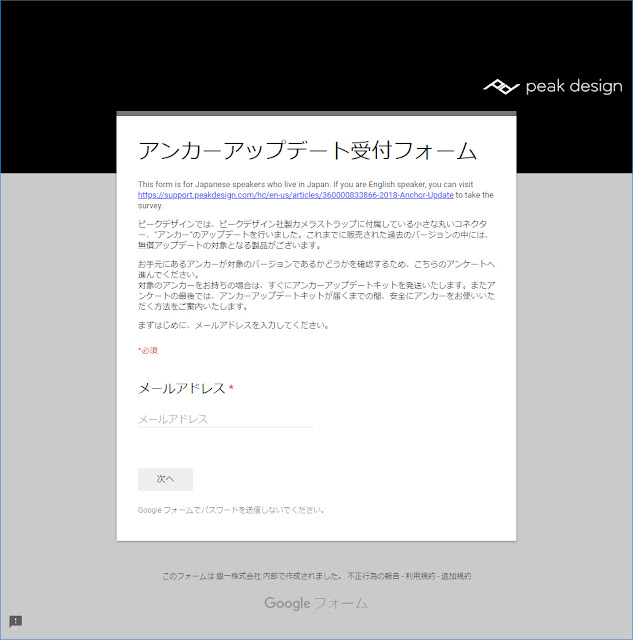The image size is (633, 640).
Task: Click the Google フォーム footer logo
Action: 316,603
